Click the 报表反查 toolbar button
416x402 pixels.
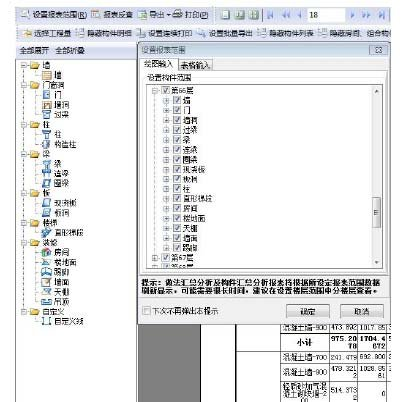pyautogui.click(x=112, y=15)
